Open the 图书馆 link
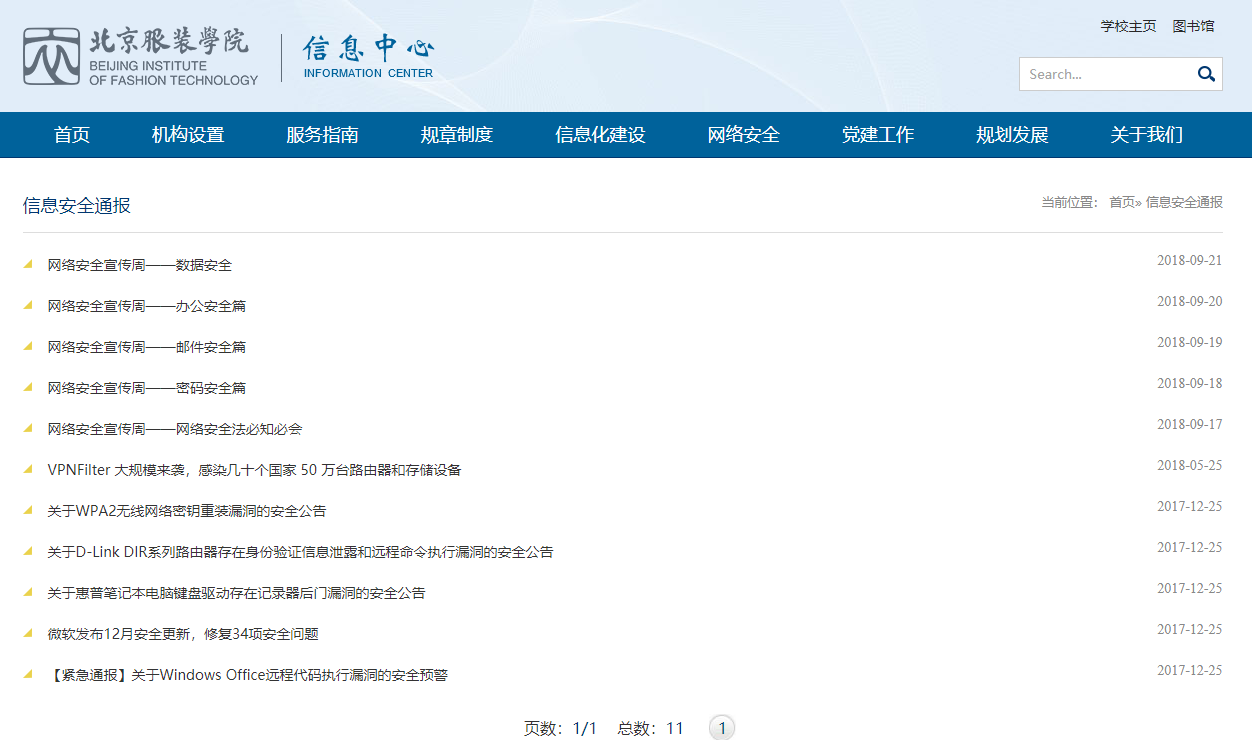 click(x=1193, y=26)
